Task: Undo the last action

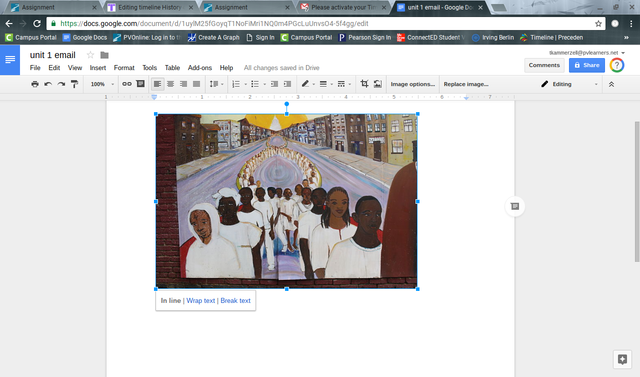Action: coord(48,84)
